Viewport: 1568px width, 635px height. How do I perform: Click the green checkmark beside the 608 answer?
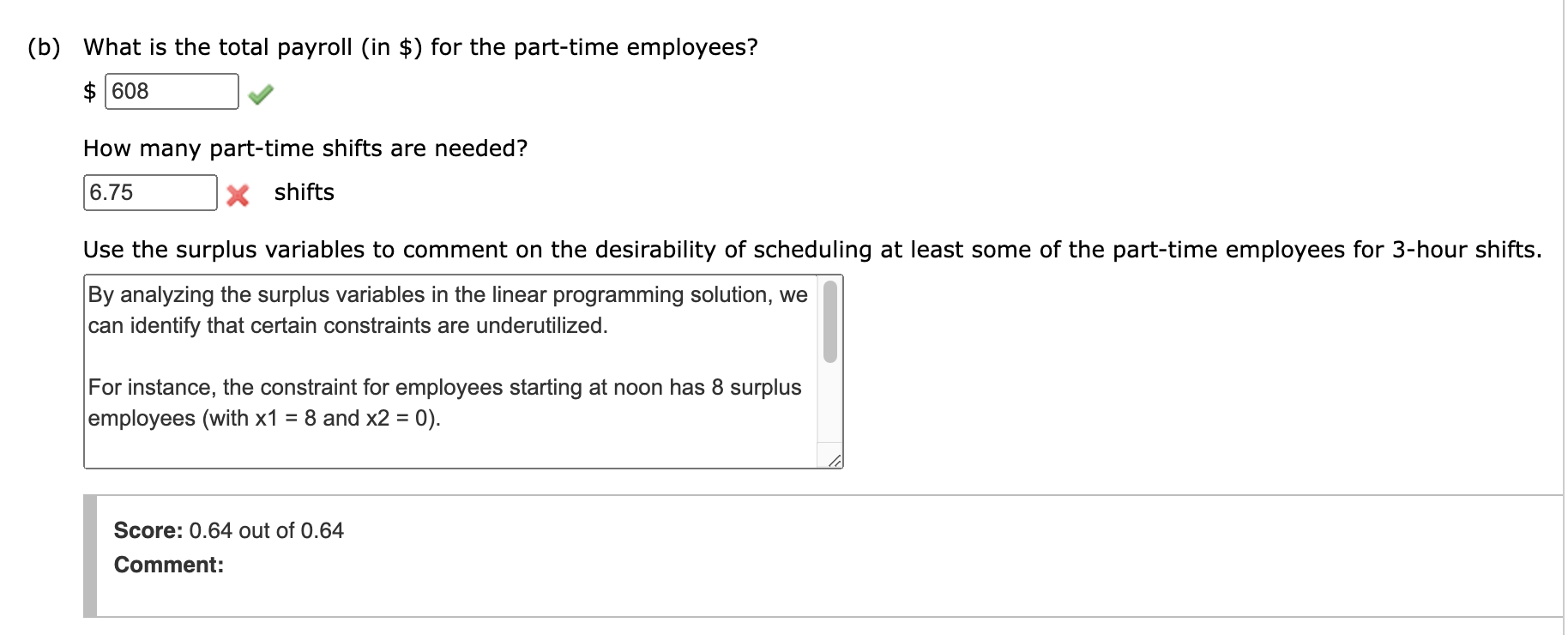pyautogui.click(x=260, y=93)
